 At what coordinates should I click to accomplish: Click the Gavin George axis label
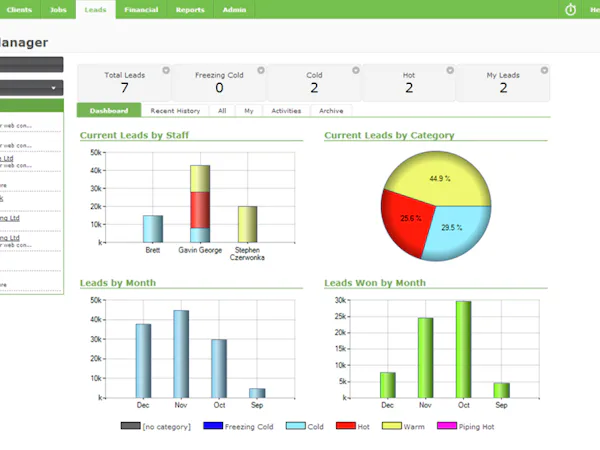(x=200, y=250)
